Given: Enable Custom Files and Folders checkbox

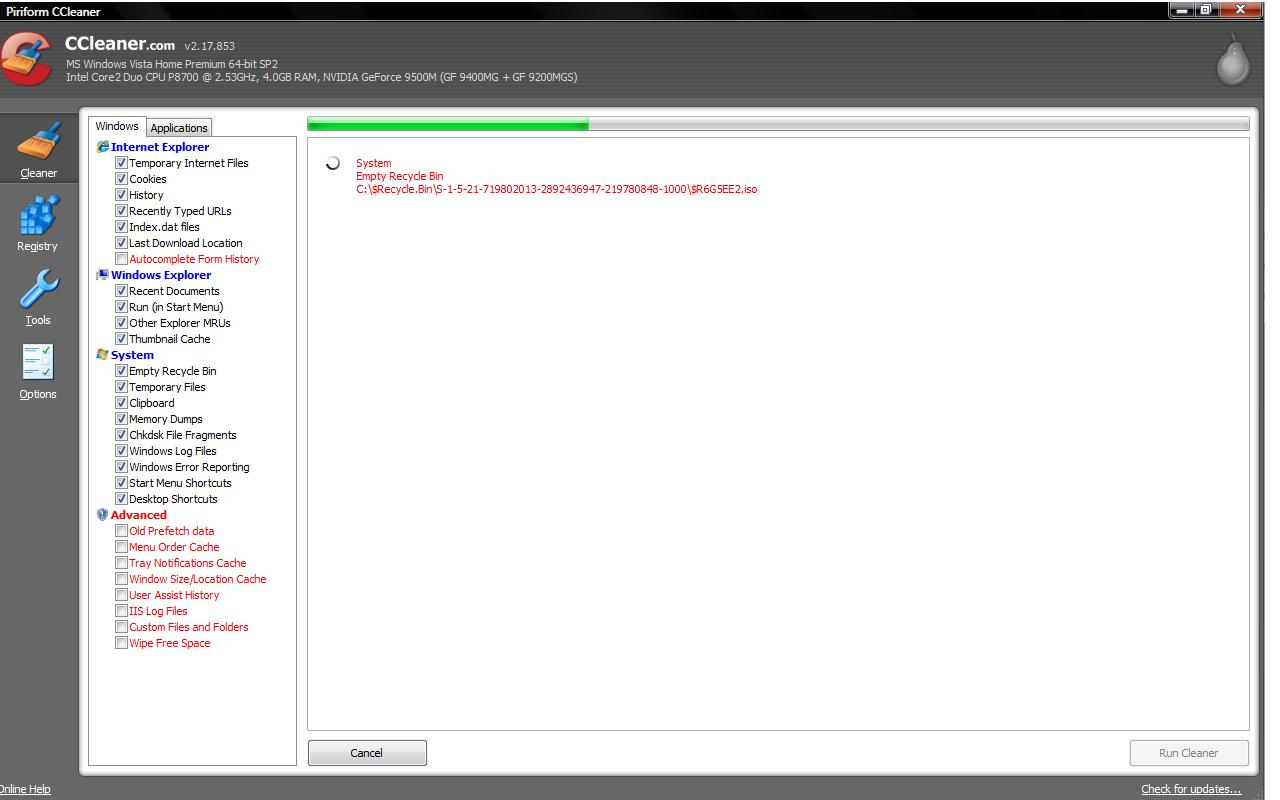Looking at the screenshot, I should point(121,627).
